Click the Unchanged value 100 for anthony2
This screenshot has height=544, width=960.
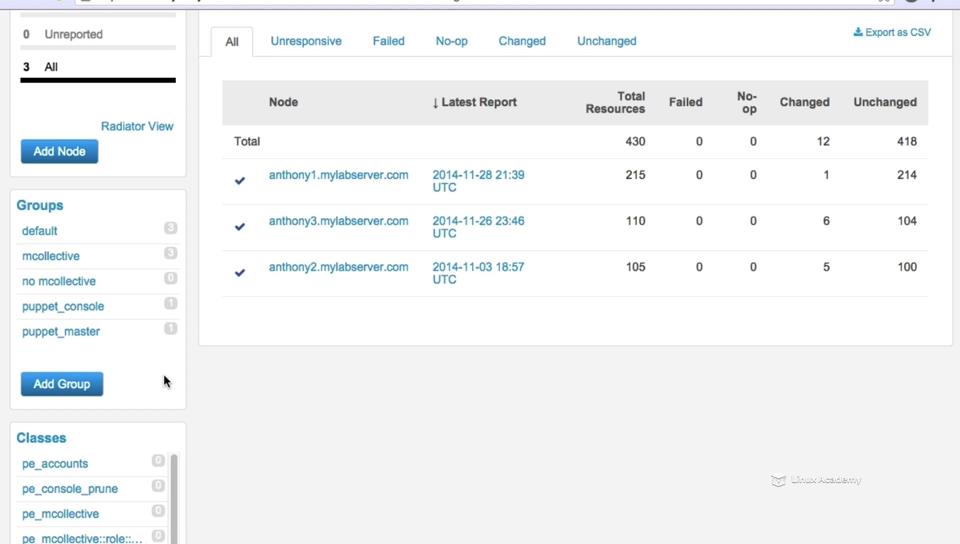[907, 267]
